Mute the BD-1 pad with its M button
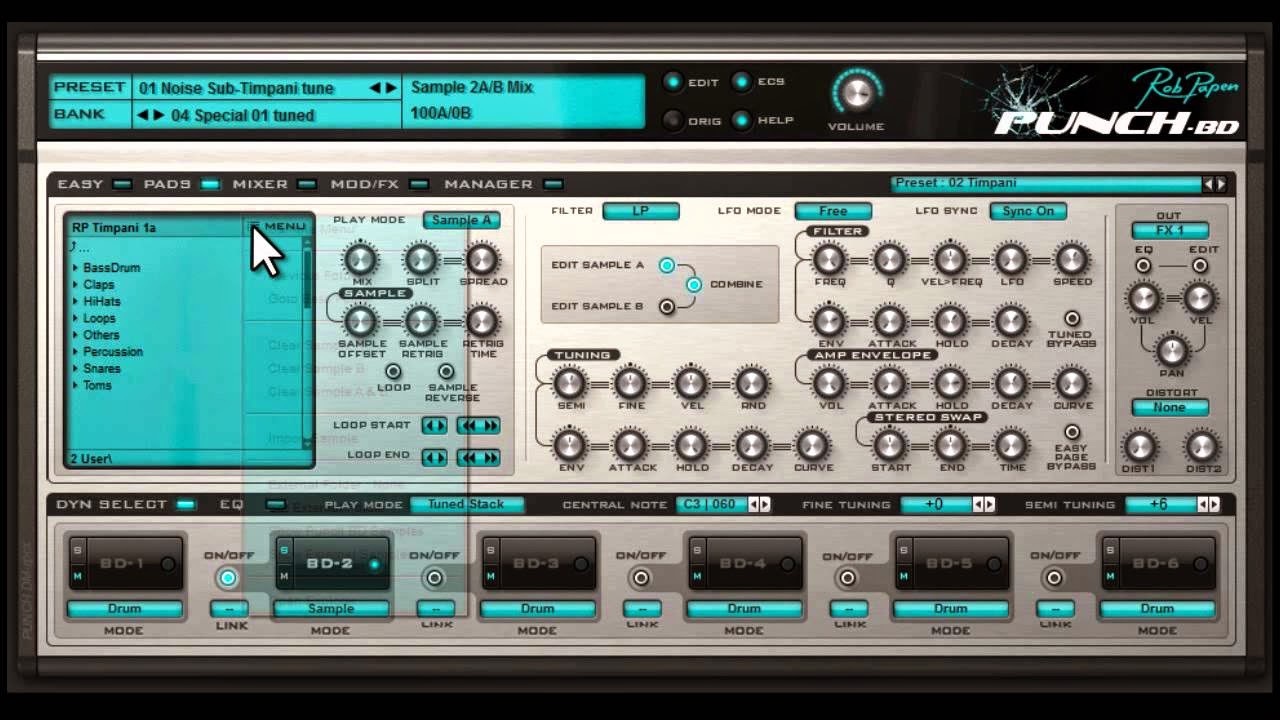Image resolution: width=1280 pixels, height=720 pixels. coord(77,576)
